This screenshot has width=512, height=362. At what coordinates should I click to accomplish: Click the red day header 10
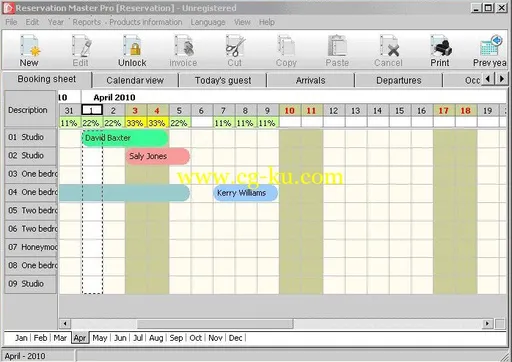[x=290, y=110]
